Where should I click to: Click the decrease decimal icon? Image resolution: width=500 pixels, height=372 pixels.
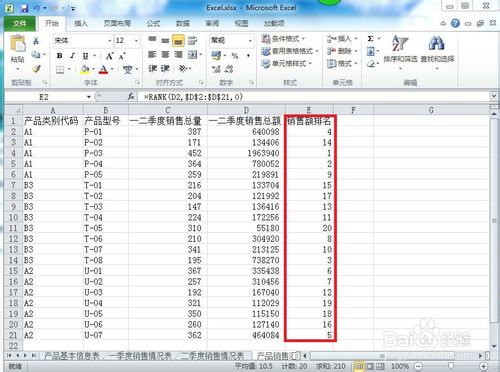tap(229, 69)
